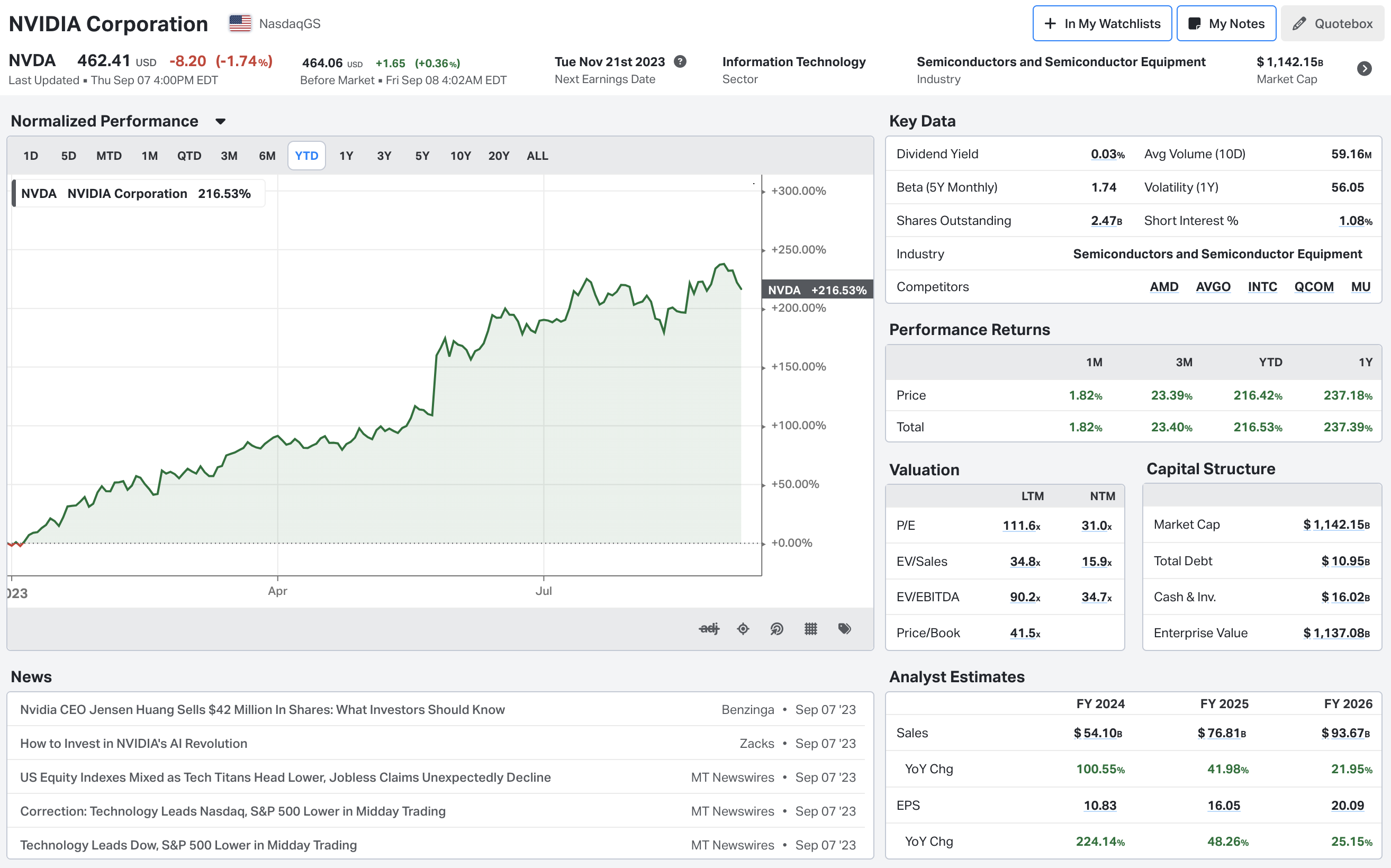The height and width of the screenshot is (868, 1391).
Task: Click FY 2024 EPS 10.83 estimate
Action: tap(1099, 806)
